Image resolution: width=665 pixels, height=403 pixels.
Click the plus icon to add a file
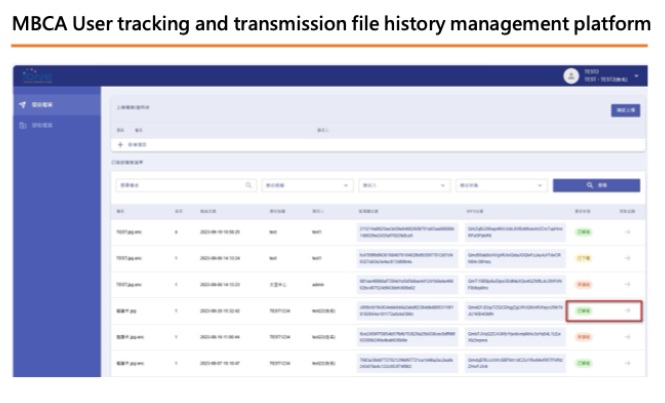(120, 145)
